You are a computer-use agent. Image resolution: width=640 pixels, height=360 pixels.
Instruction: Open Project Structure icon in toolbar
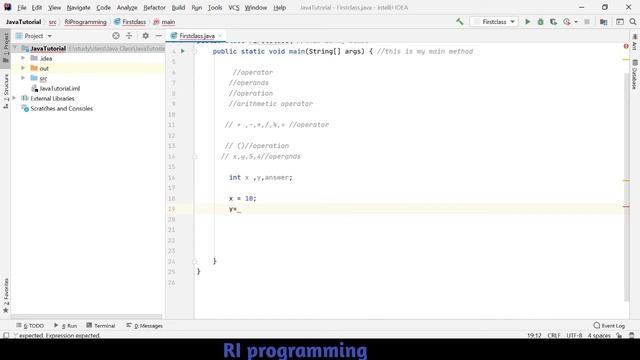(603, 22)
